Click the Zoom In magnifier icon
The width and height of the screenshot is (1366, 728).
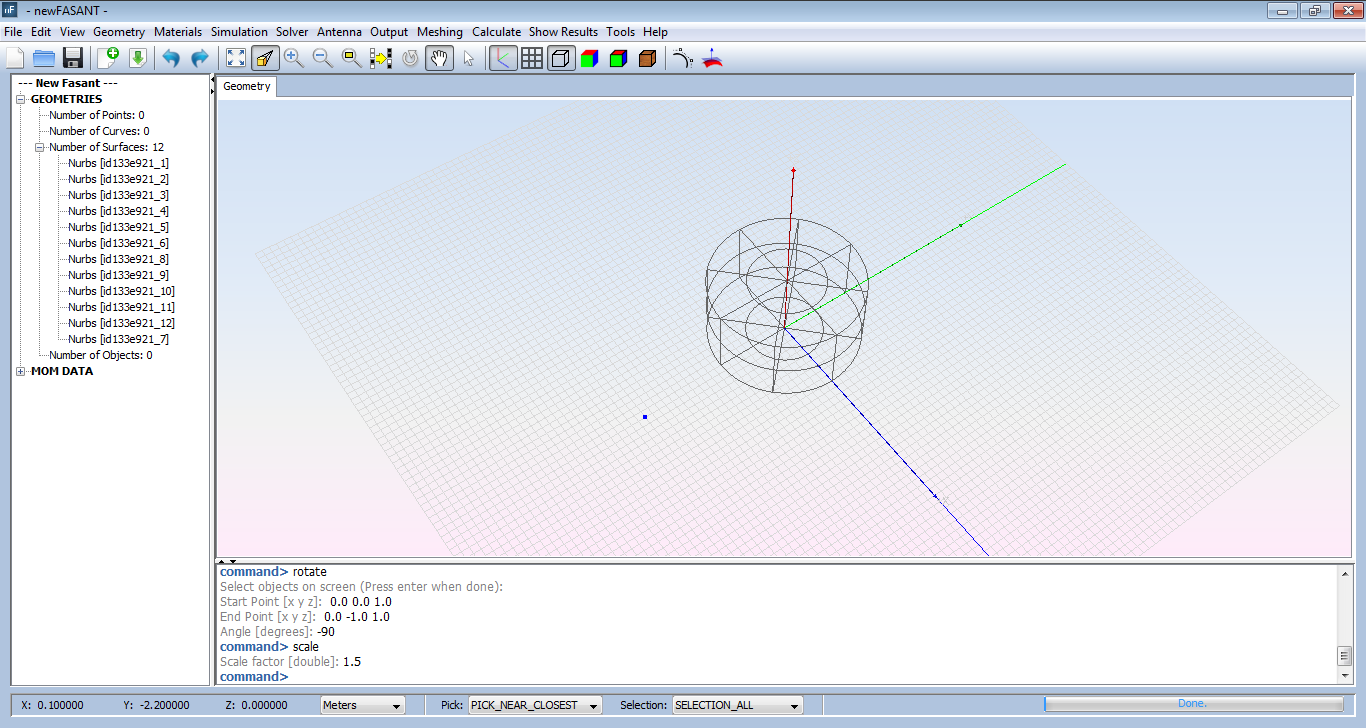click(294, 58)
